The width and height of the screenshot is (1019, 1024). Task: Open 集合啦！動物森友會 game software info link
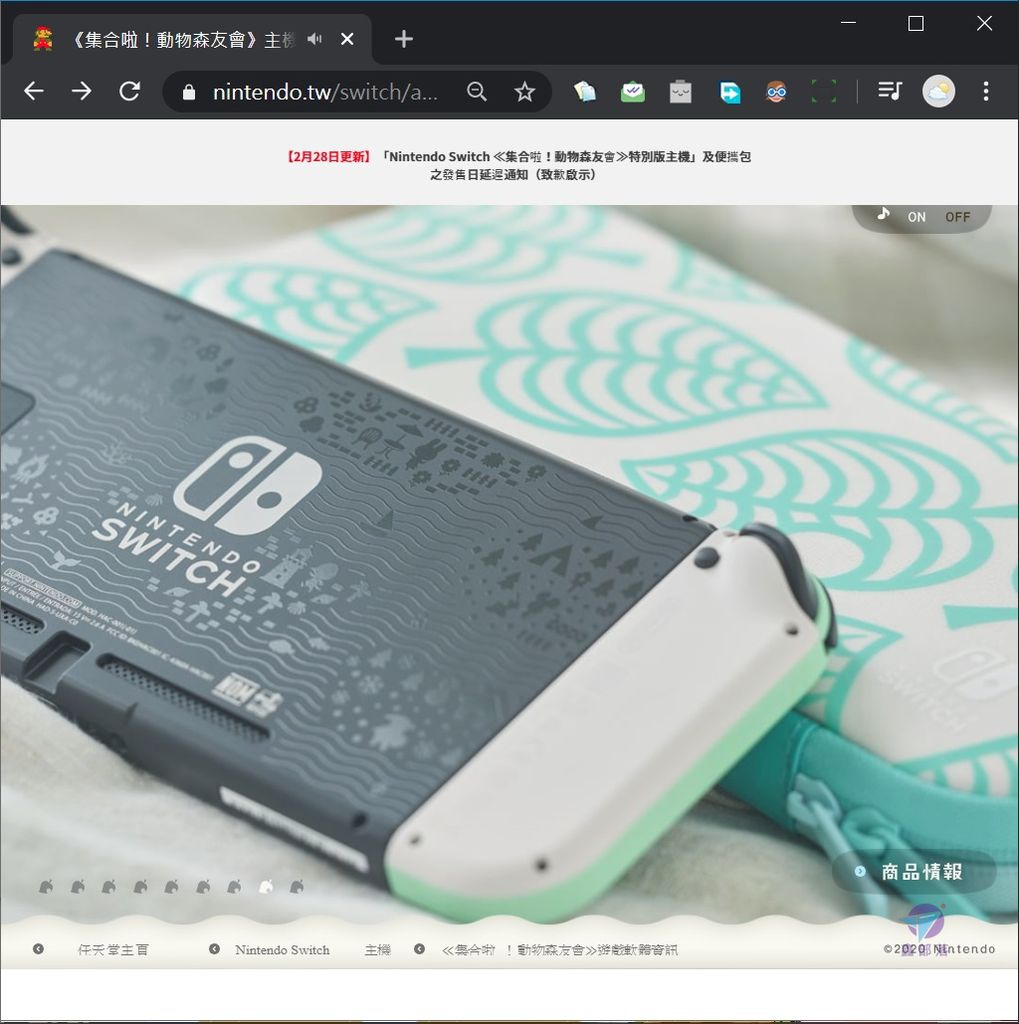[560, 950]
